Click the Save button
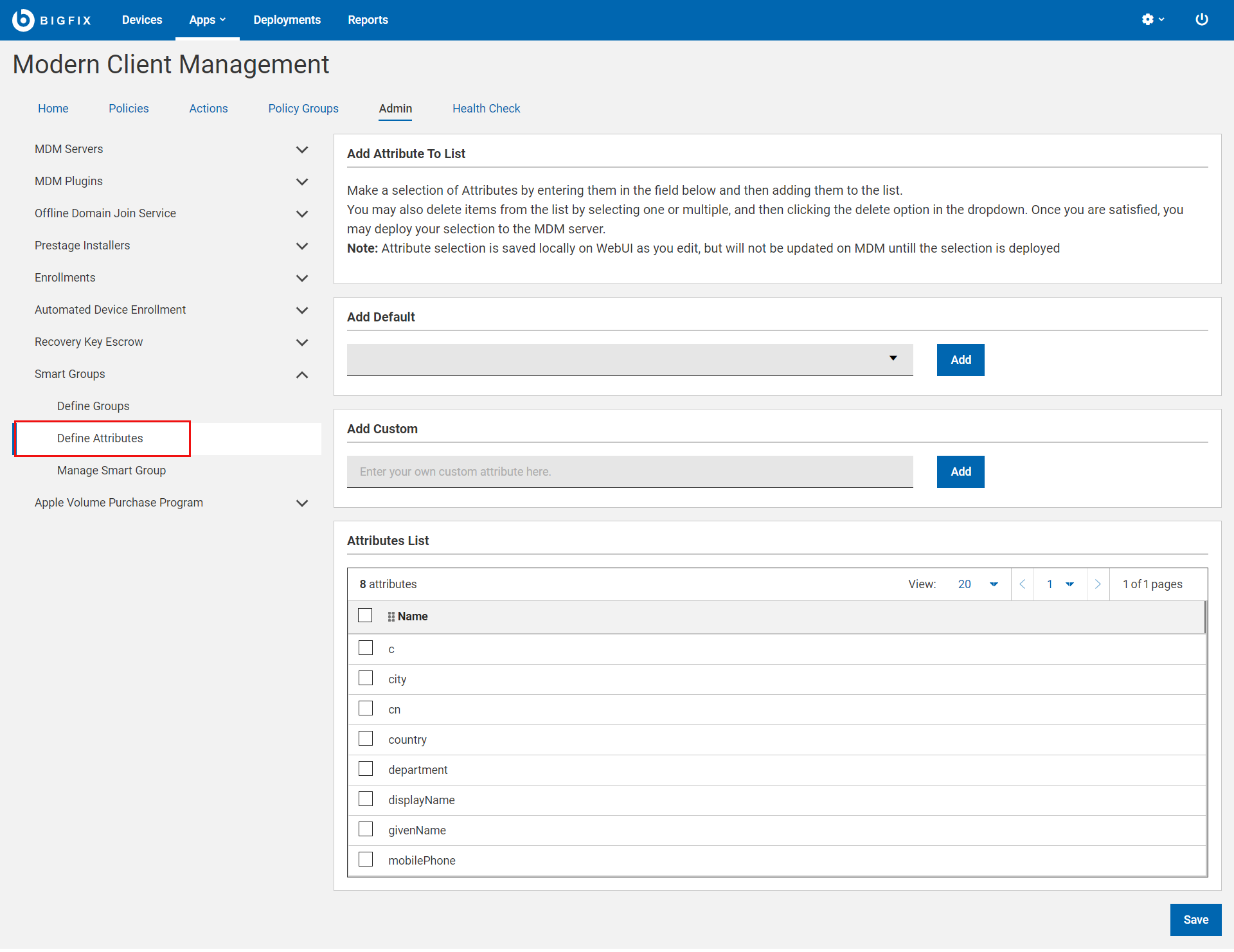The height and width of the screenshot is (952, 1234). pos(1195,920)
